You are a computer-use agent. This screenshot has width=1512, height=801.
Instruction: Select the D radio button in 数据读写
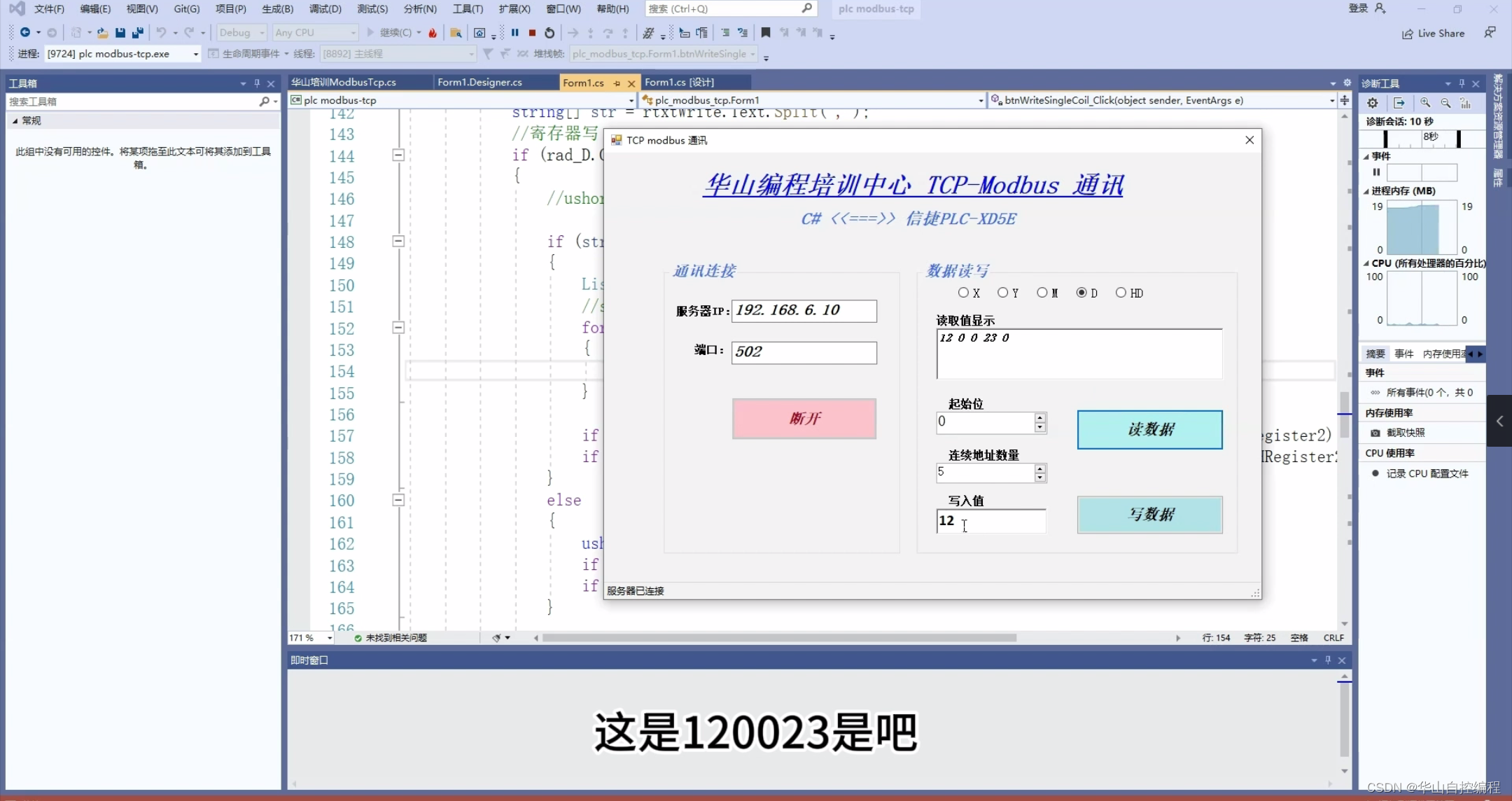pos(1081,293)
